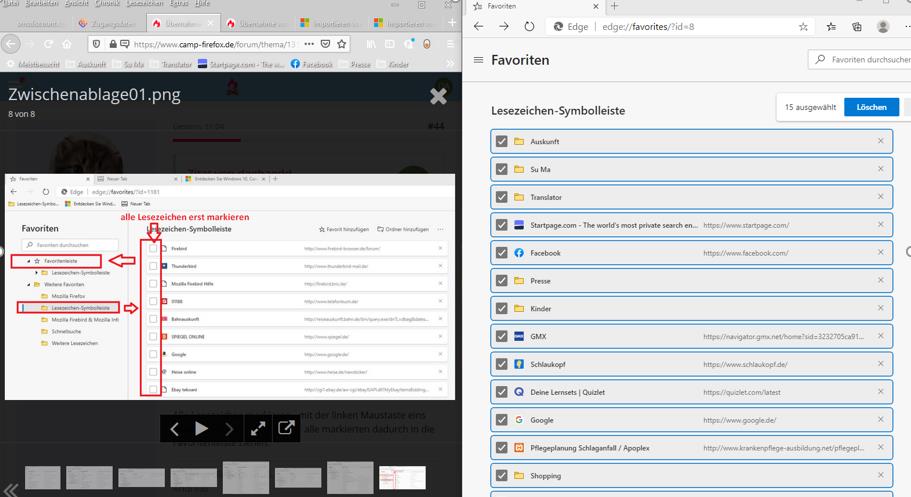
Task: Go to the previous image in lightbox
Action: pos(174,429)
